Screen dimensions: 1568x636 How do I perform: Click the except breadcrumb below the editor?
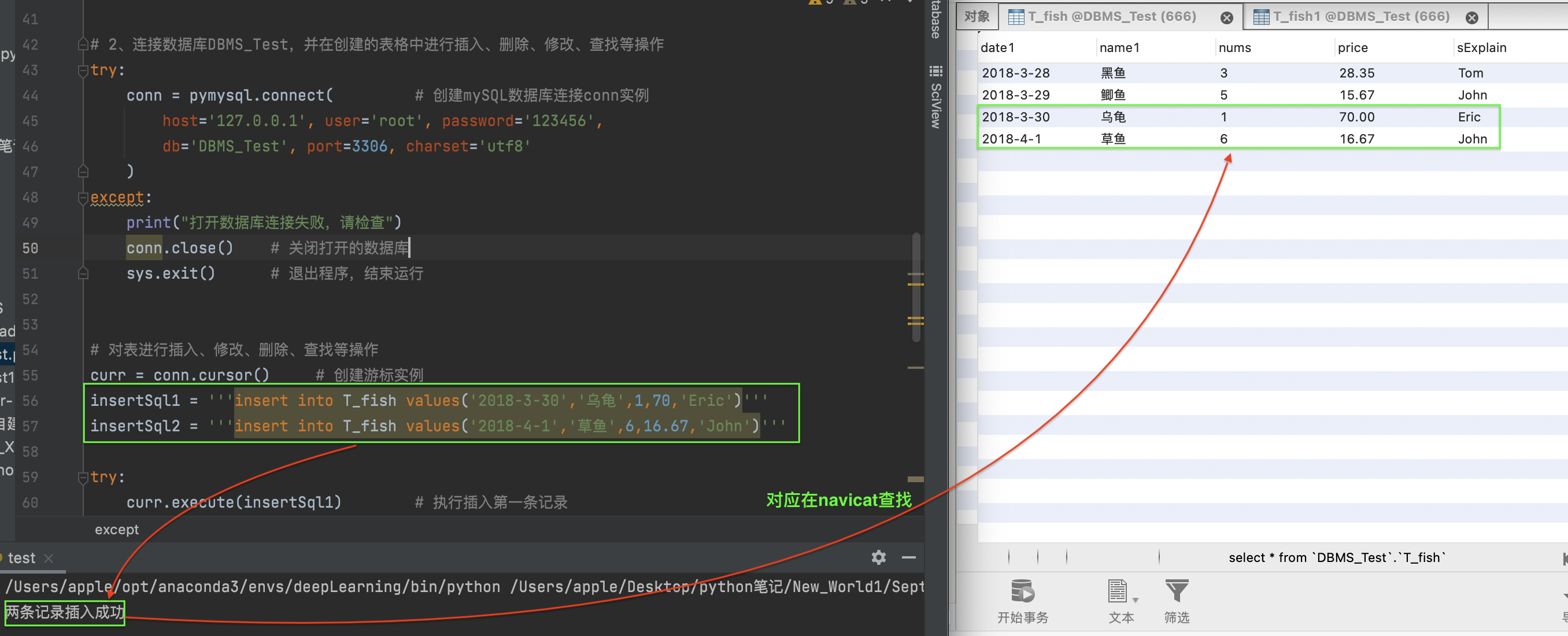116,530
